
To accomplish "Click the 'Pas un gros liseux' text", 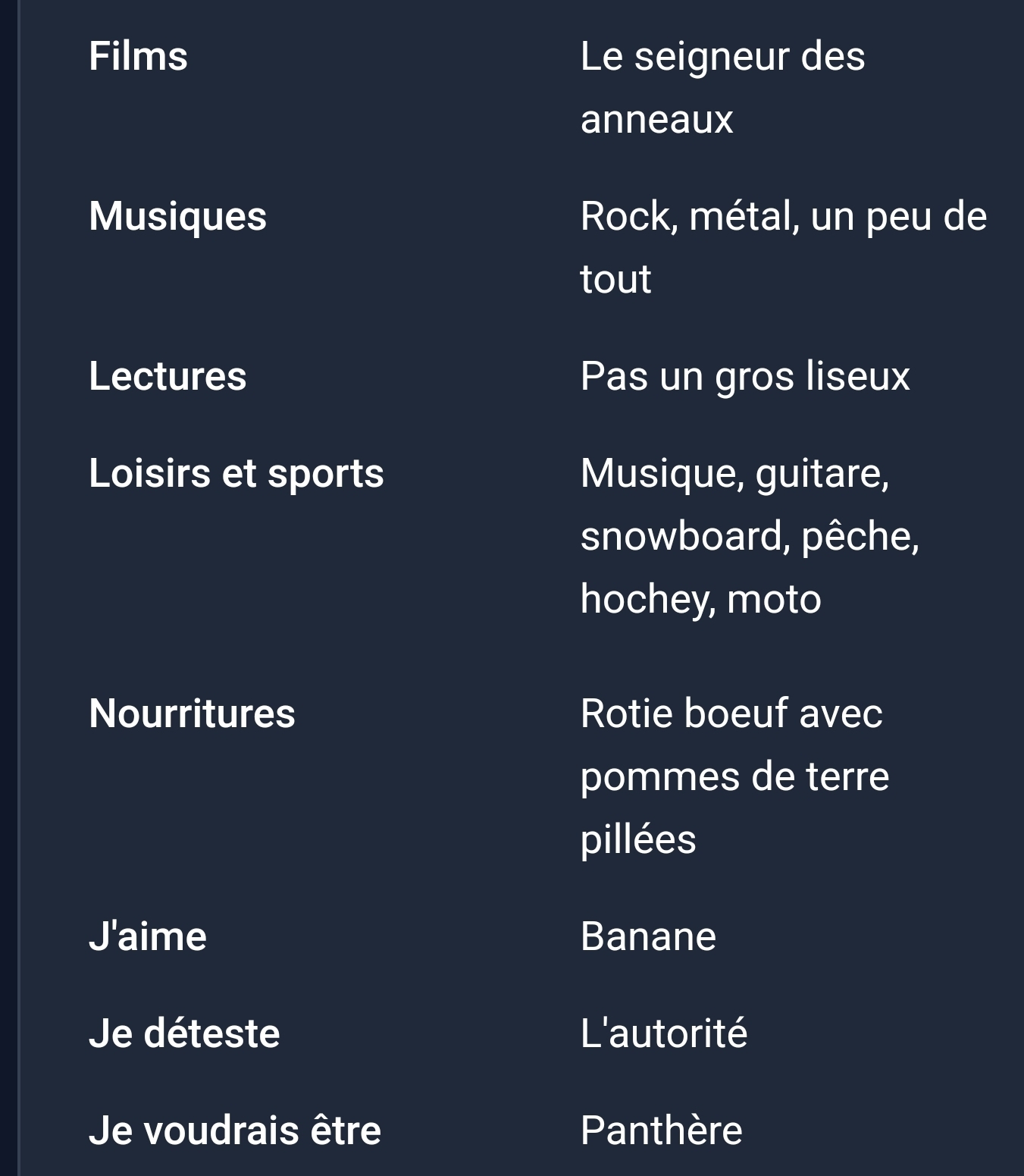I will click(x=744, y=376).
